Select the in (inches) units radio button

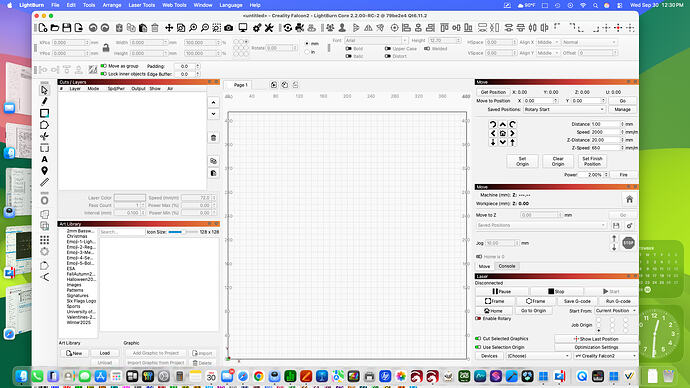(307, 52)
